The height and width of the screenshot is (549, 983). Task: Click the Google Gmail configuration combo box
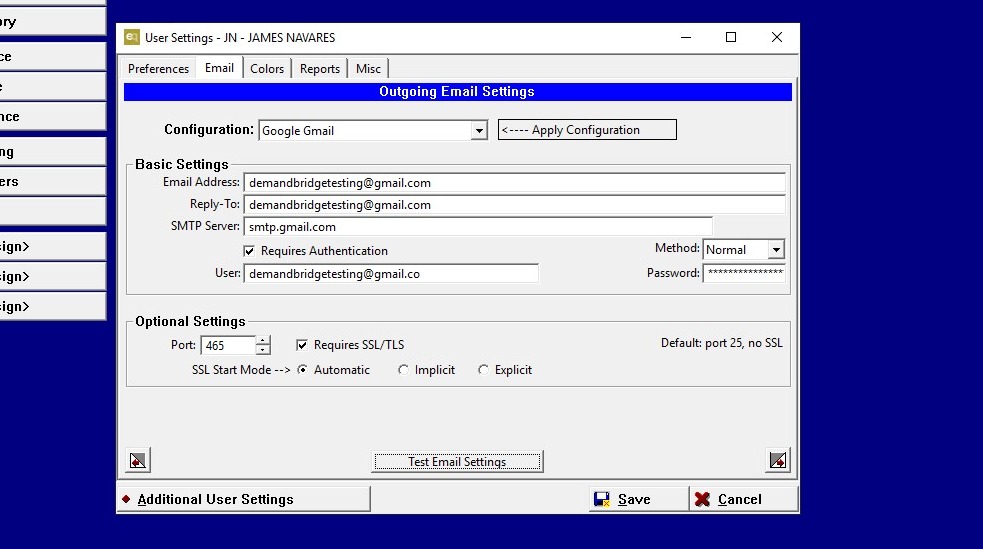click(x=373, y=130)
